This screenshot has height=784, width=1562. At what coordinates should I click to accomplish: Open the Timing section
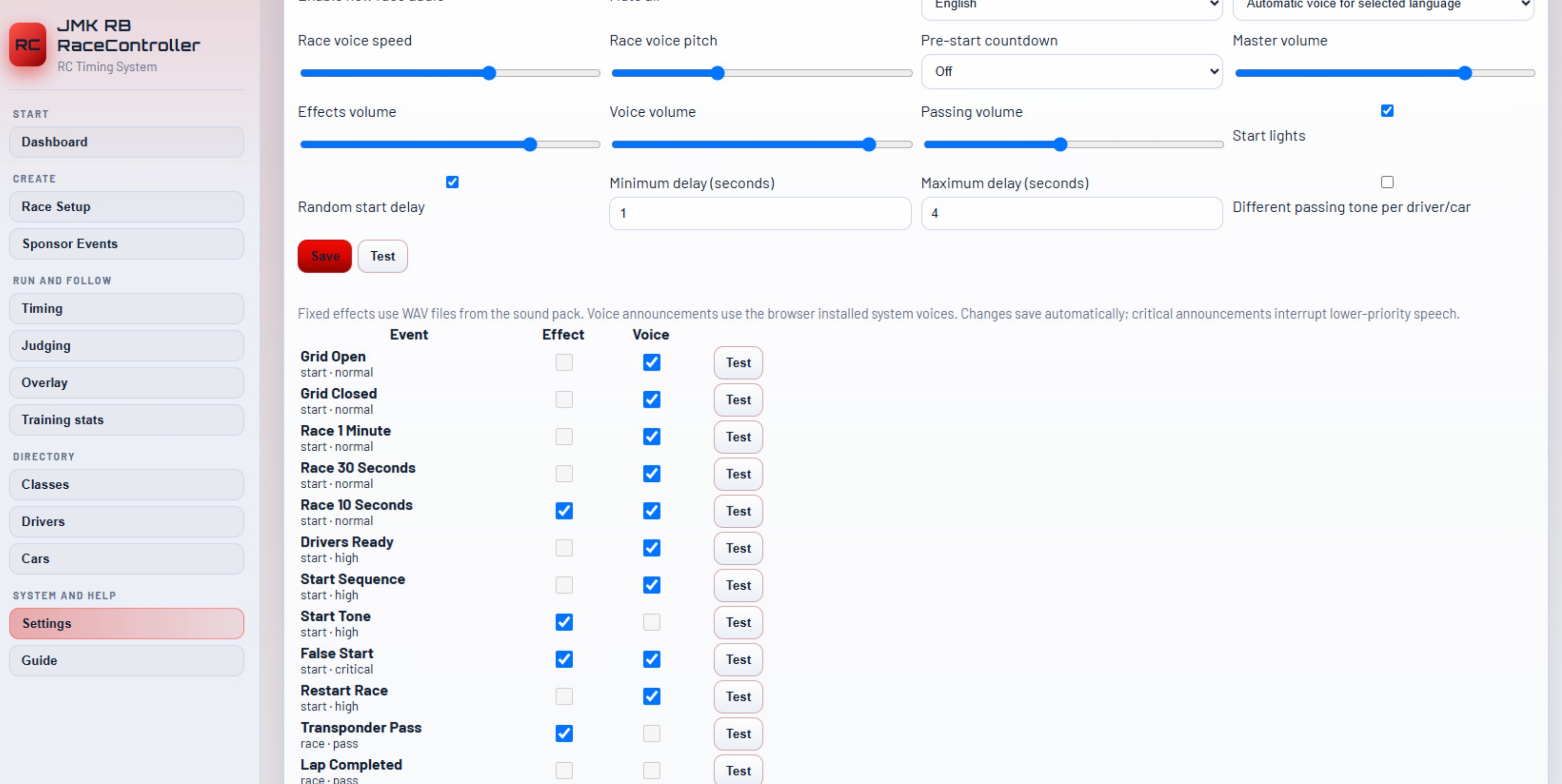point(126,308)
